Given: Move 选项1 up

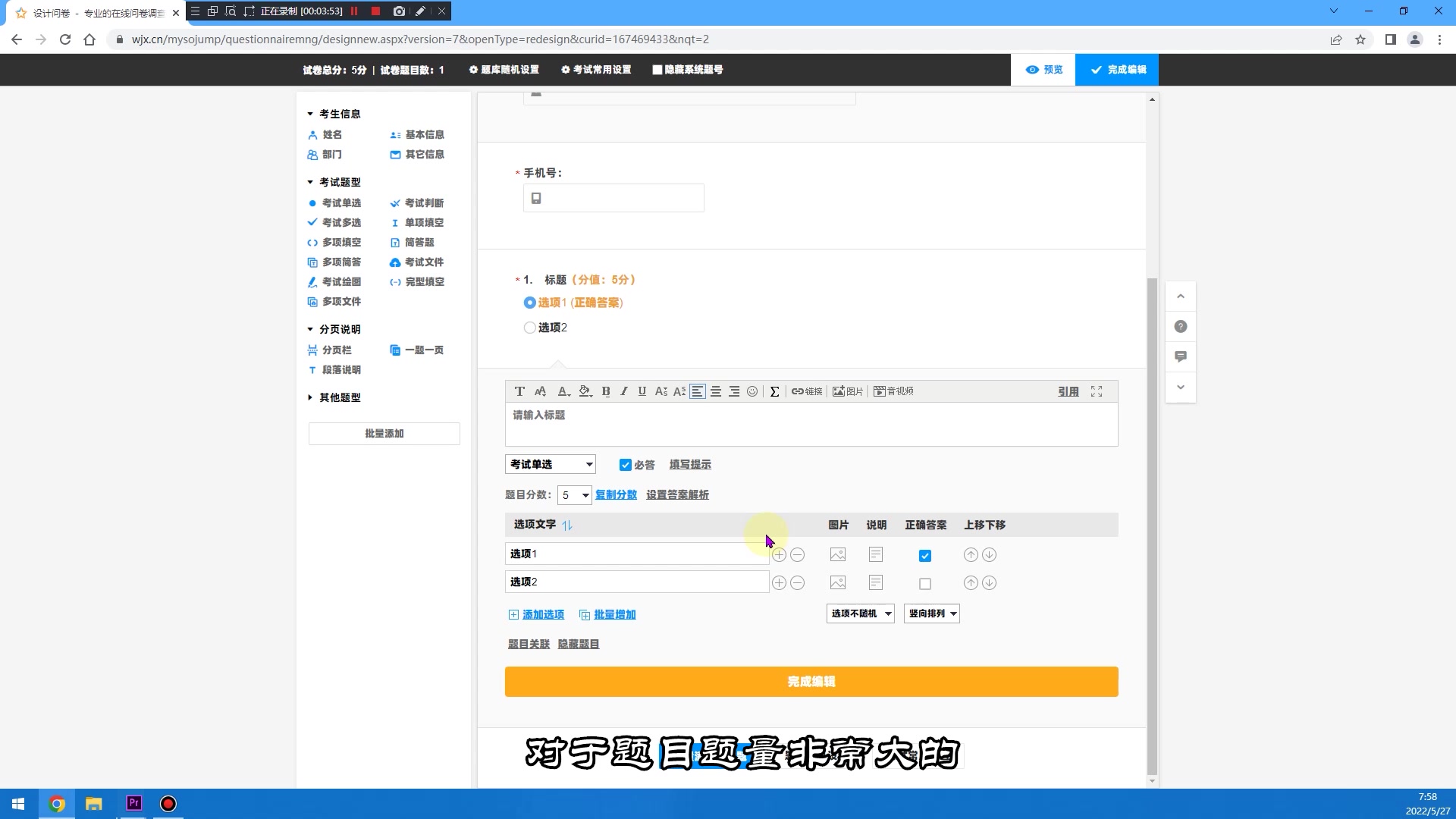Looking at the screenshot, I should point(971,555).
